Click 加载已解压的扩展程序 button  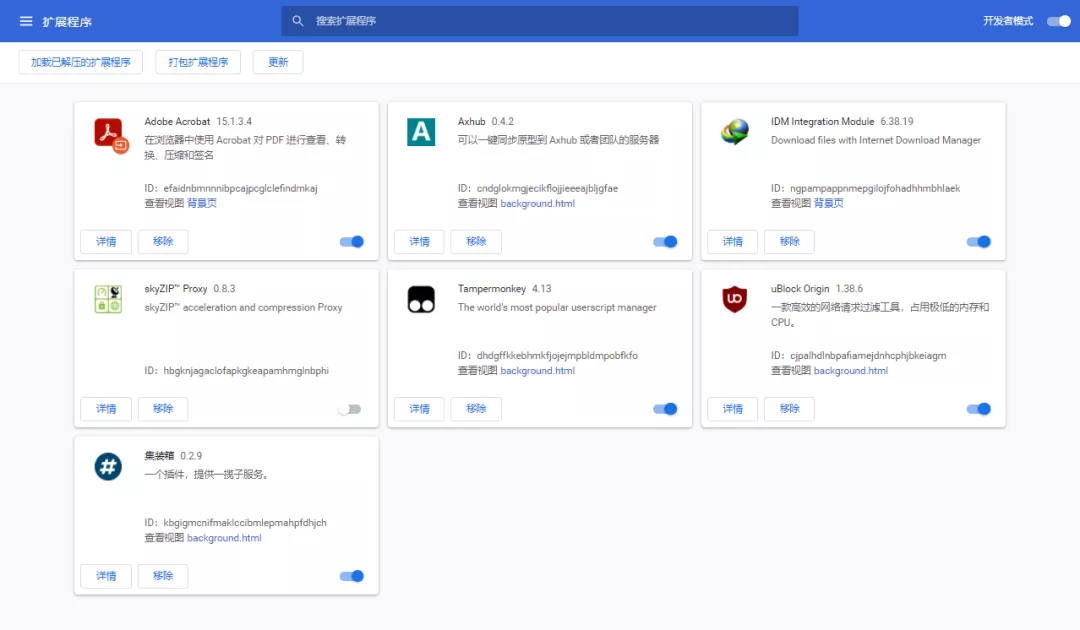tap(81, 62)
